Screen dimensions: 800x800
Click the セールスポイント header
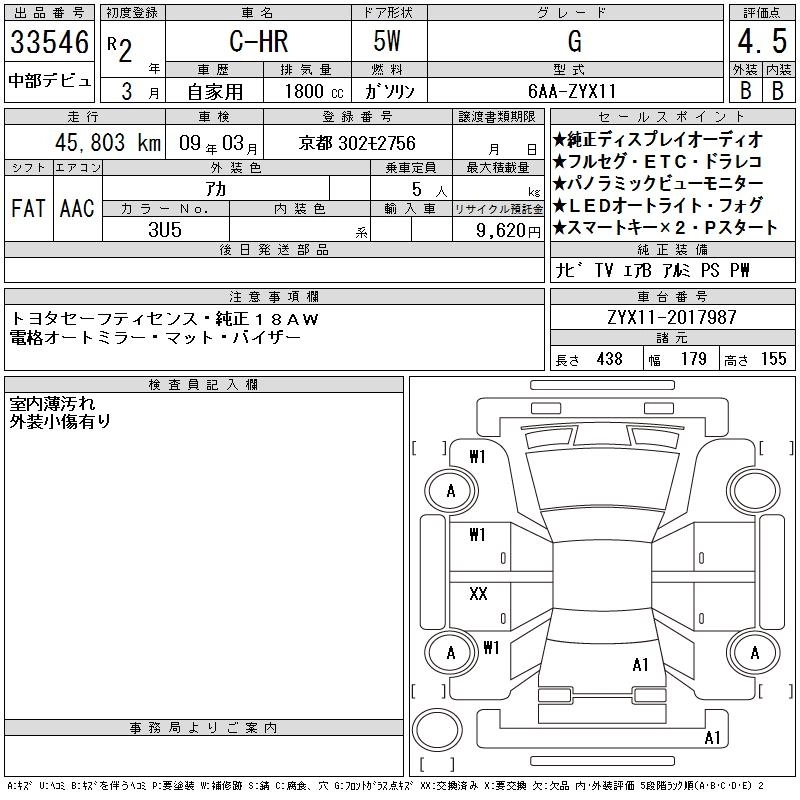(672, 117)
